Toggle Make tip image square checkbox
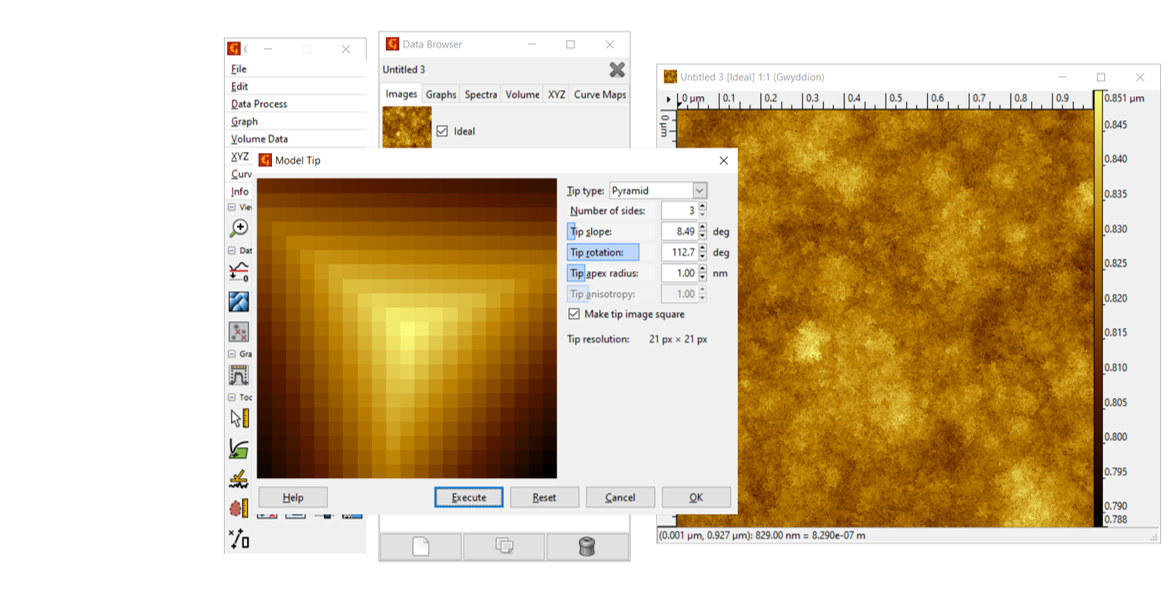The width and height of the screenshot is (1174, 599). (574, 314)
